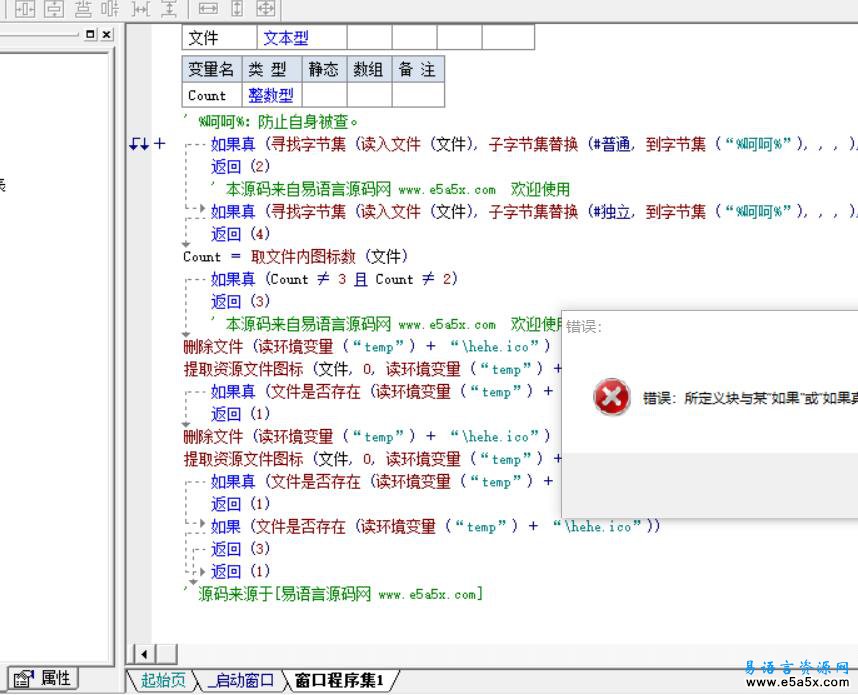Screen dimensions: 858x695
Task: Click the red error X icon
Action: (x=611, y=397)
